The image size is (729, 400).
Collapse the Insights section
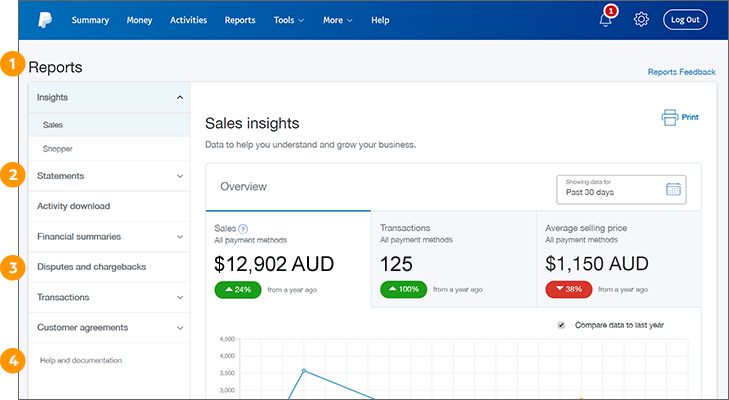click(179, 97)
